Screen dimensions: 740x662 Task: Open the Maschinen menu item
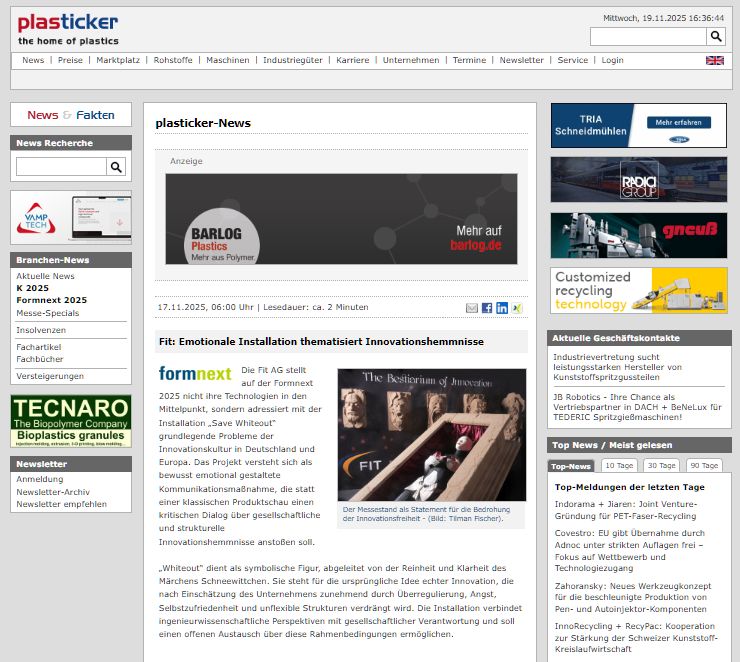[227, 60]
